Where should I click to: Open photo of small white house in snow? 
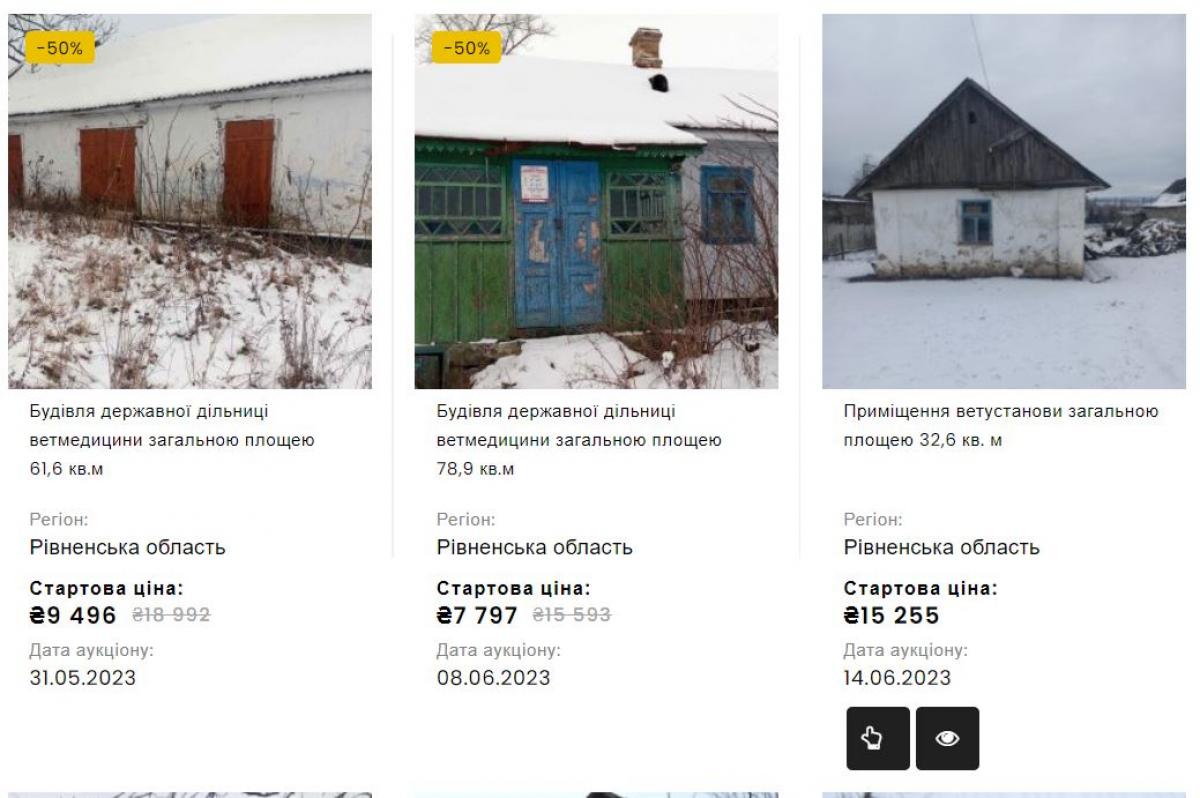point(1004,201)
